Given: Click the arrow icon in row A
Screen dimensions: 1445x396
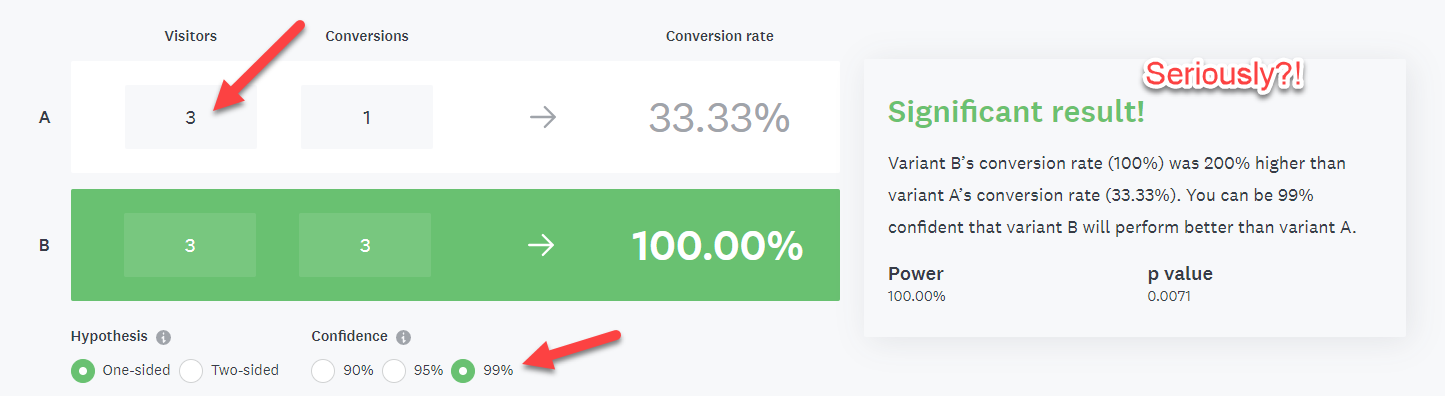Looking at the screenshot, I should [x=542, y=118].
